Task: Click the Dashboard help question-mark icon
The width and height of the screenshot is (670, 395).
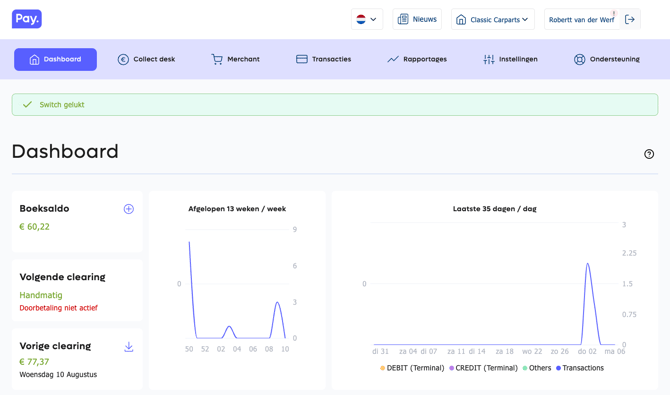Action: click(x=649, y=154)
